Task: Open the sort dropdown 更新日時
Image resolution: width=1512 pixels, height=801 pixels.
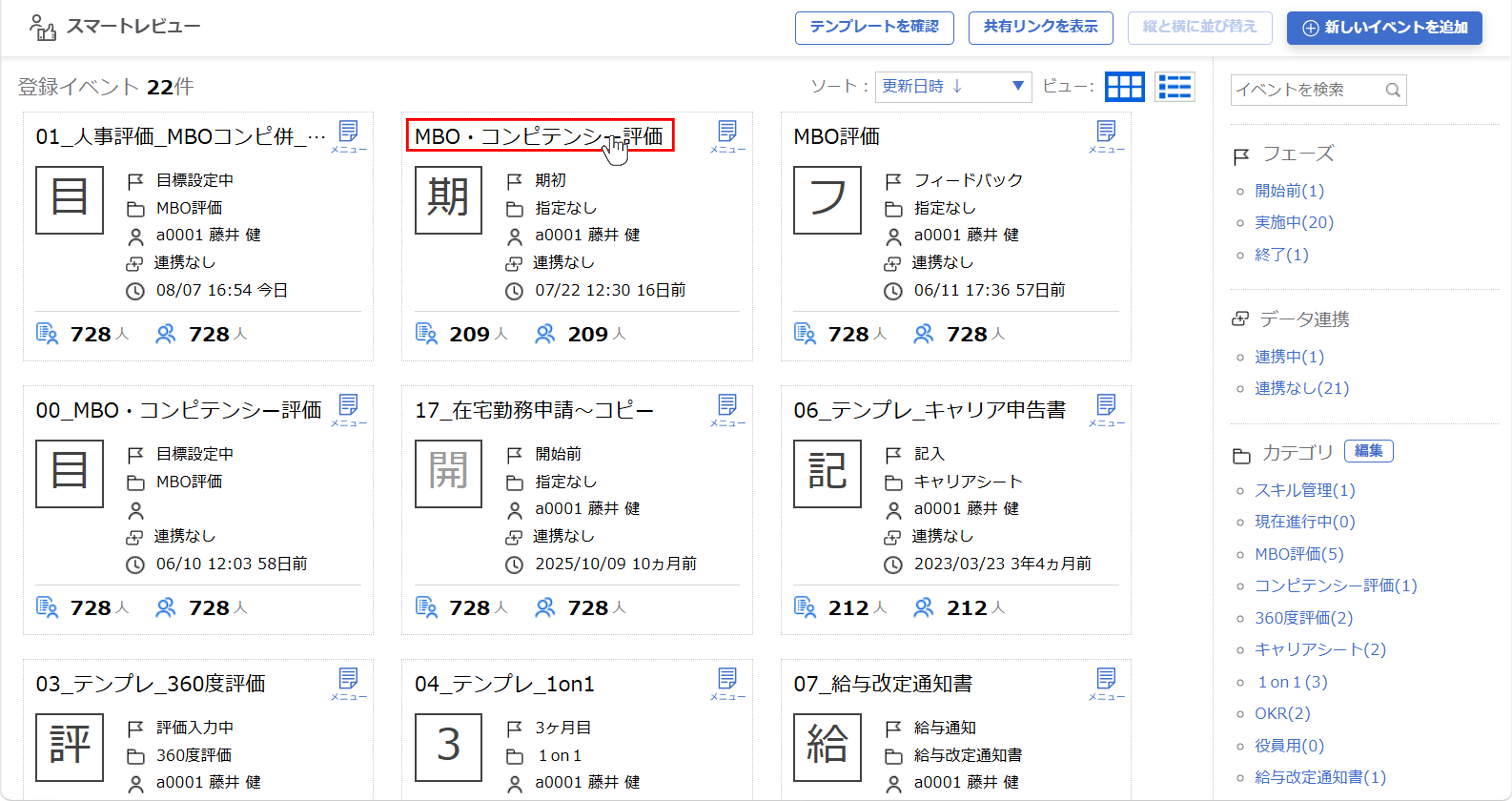Action: coord(953,87)
